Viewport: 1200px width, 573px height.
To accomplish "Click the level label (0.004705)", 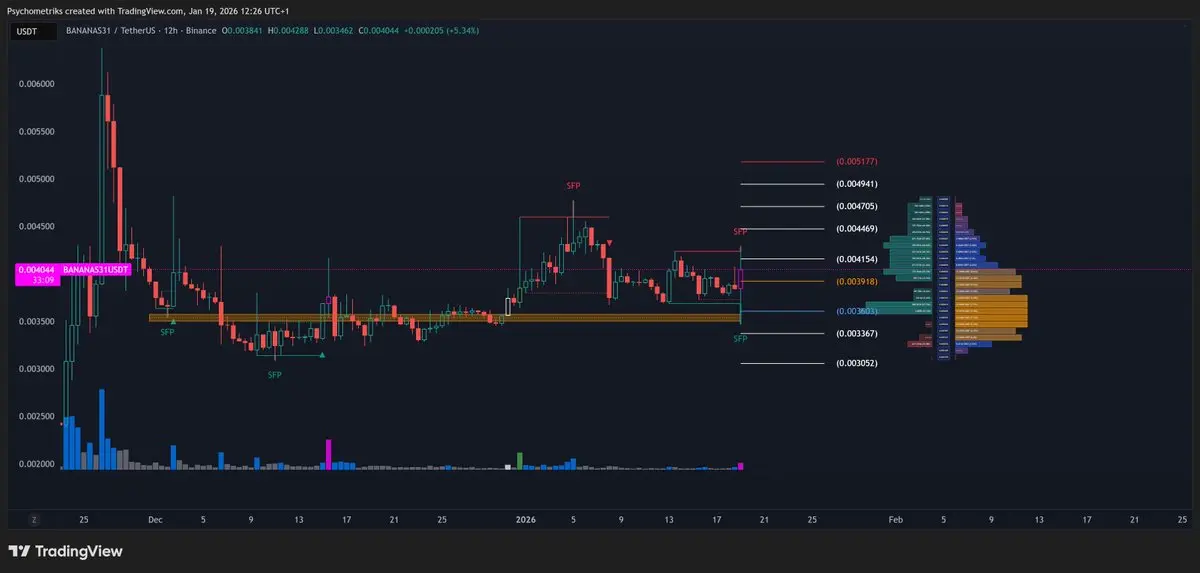I will pos(857,206).
